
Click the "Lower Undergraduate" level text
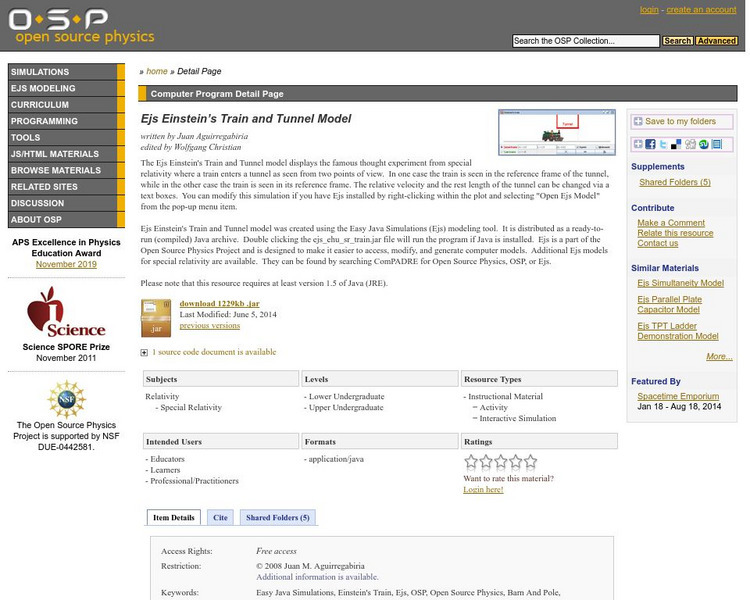point(346,397)
